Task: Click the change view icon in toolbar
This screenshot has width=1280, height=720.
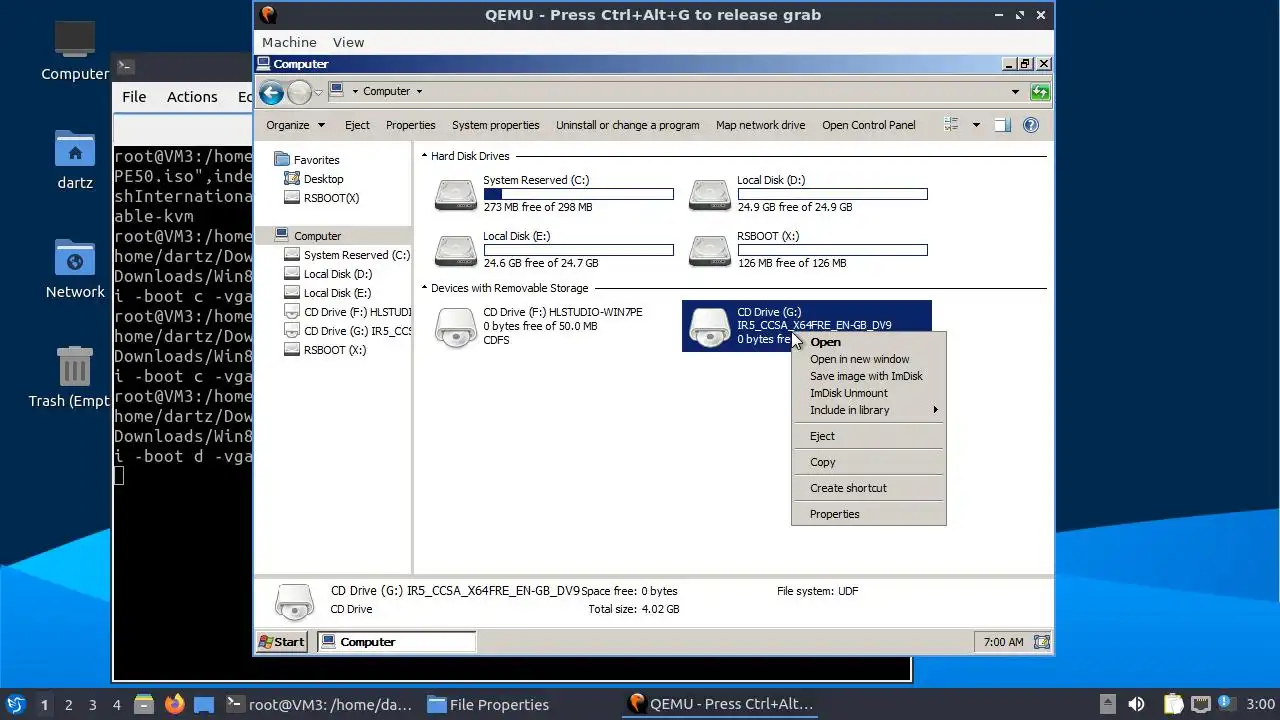Action: tap(951, 125)
